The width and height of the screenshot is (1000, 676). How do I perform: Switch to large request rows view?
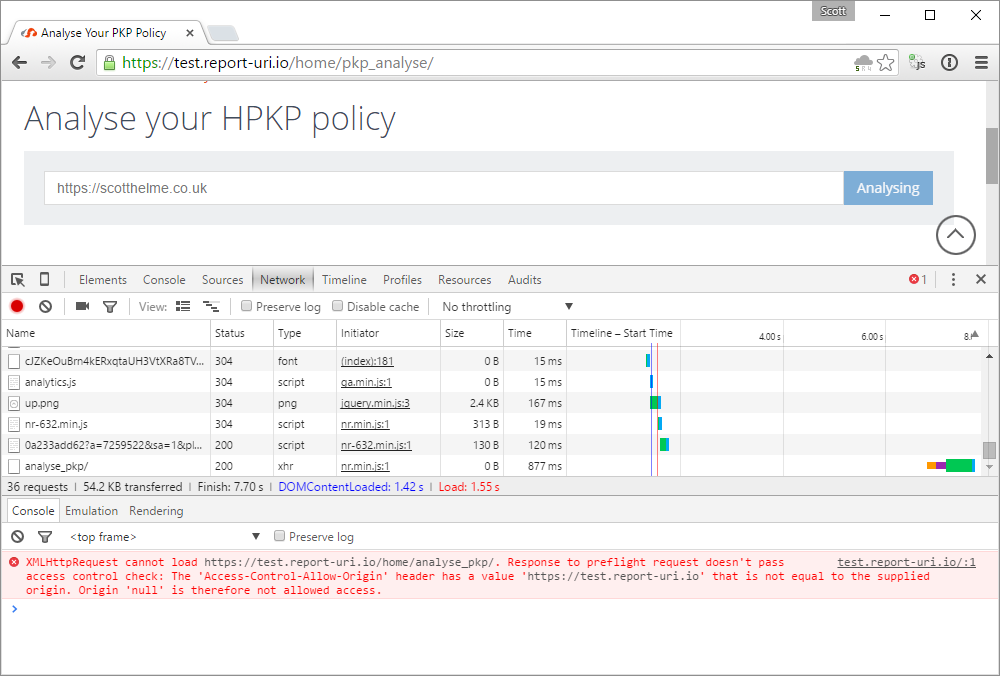(x=183, y=306)
